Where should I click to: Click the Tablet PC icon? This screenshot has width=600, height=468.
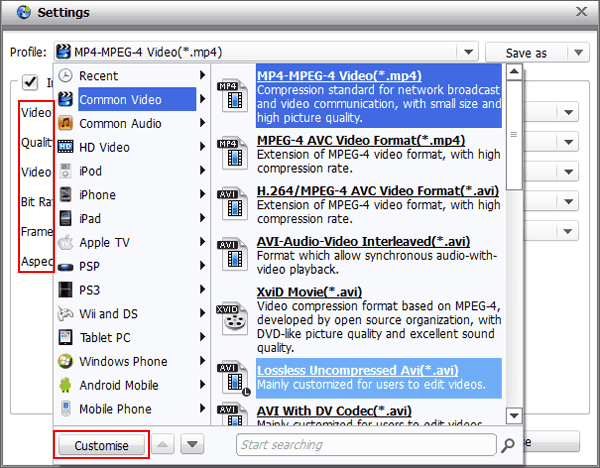click(x=65, y=337)
